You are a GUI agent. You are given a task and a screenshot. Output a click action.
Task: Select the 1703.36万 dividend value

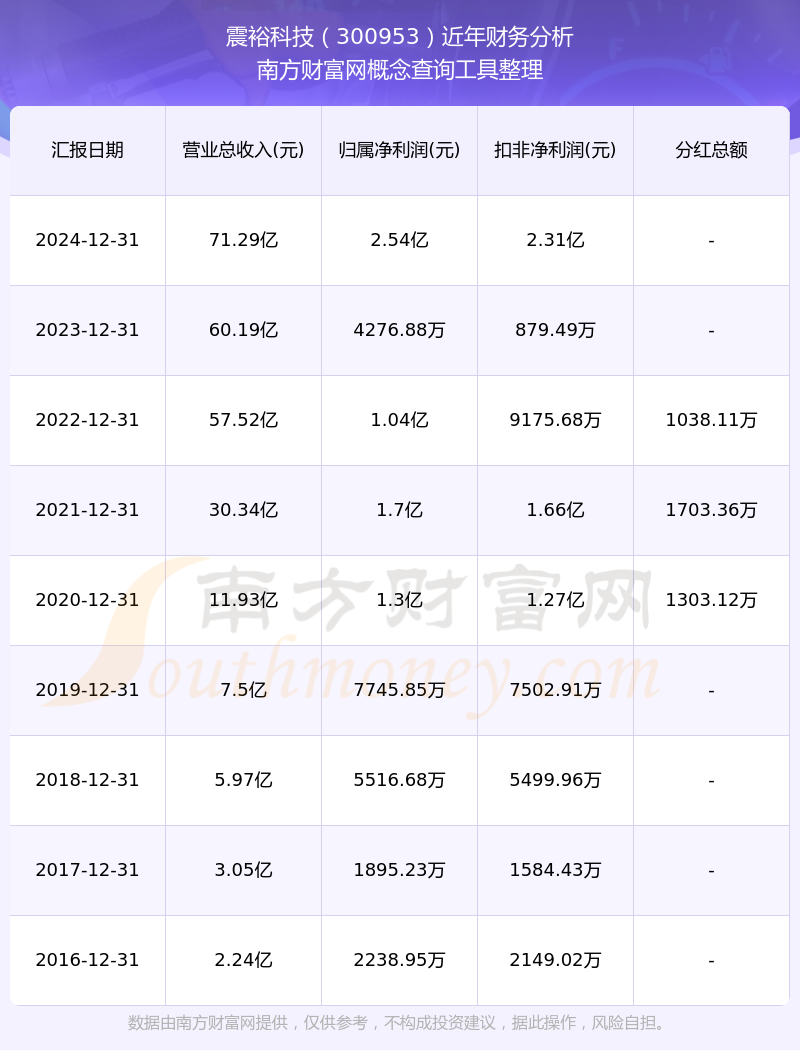pyautogui.click(x=712, y=510)
